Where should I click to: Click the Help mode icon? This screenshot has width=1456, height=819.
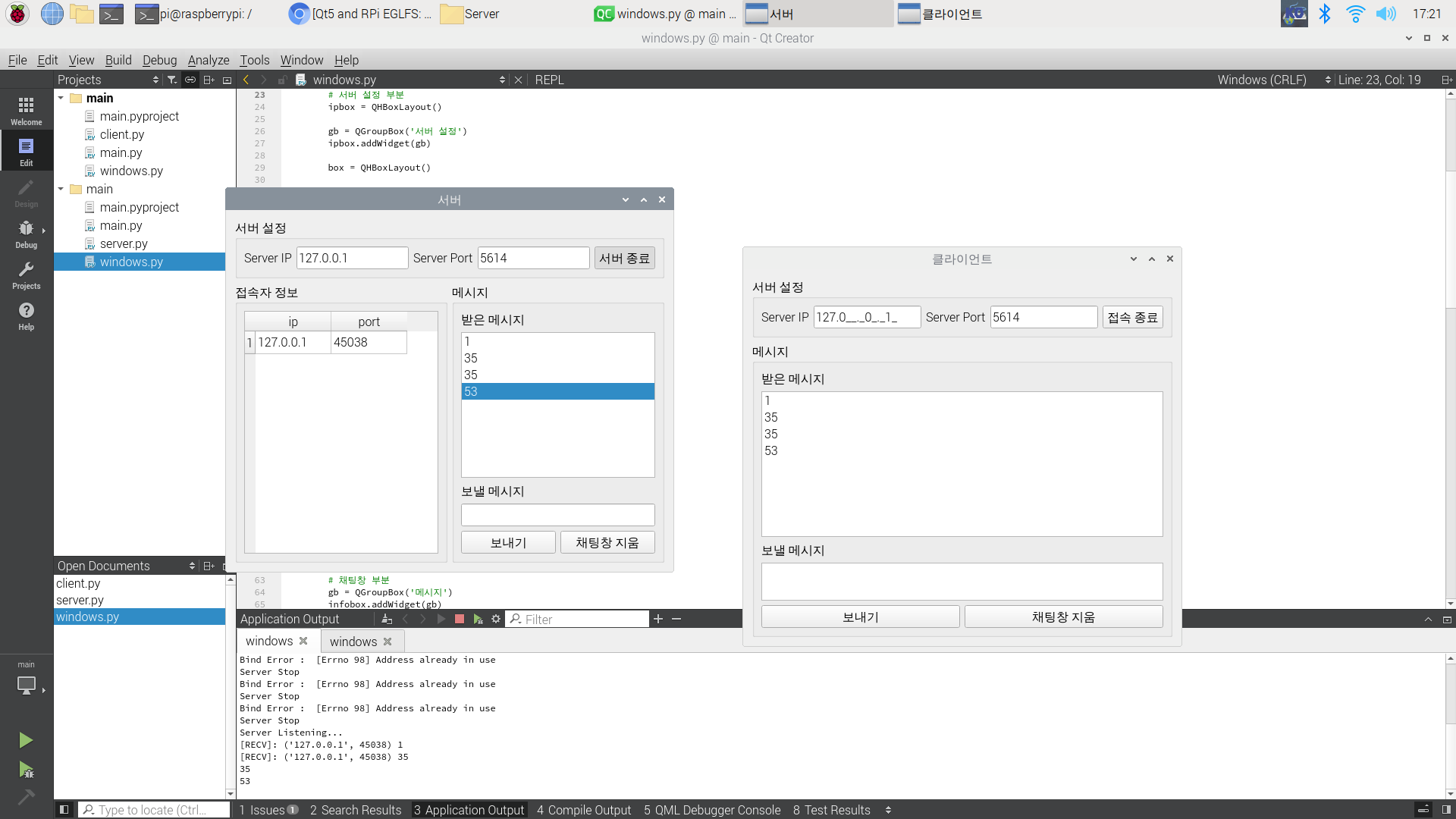click(26, 315)
